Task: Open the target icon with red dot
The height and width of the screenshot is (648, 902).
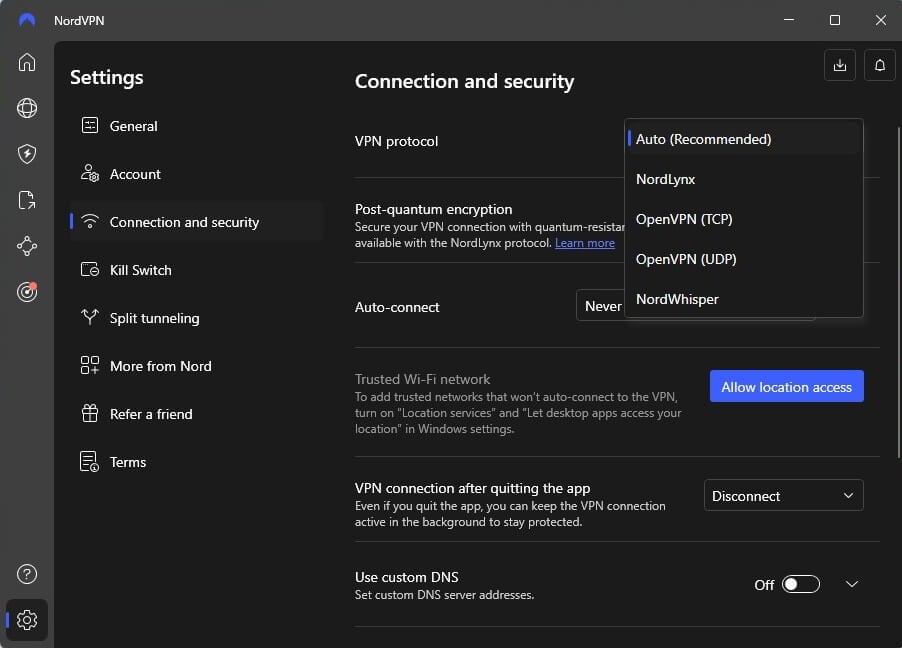Action: tap(27, 292)
